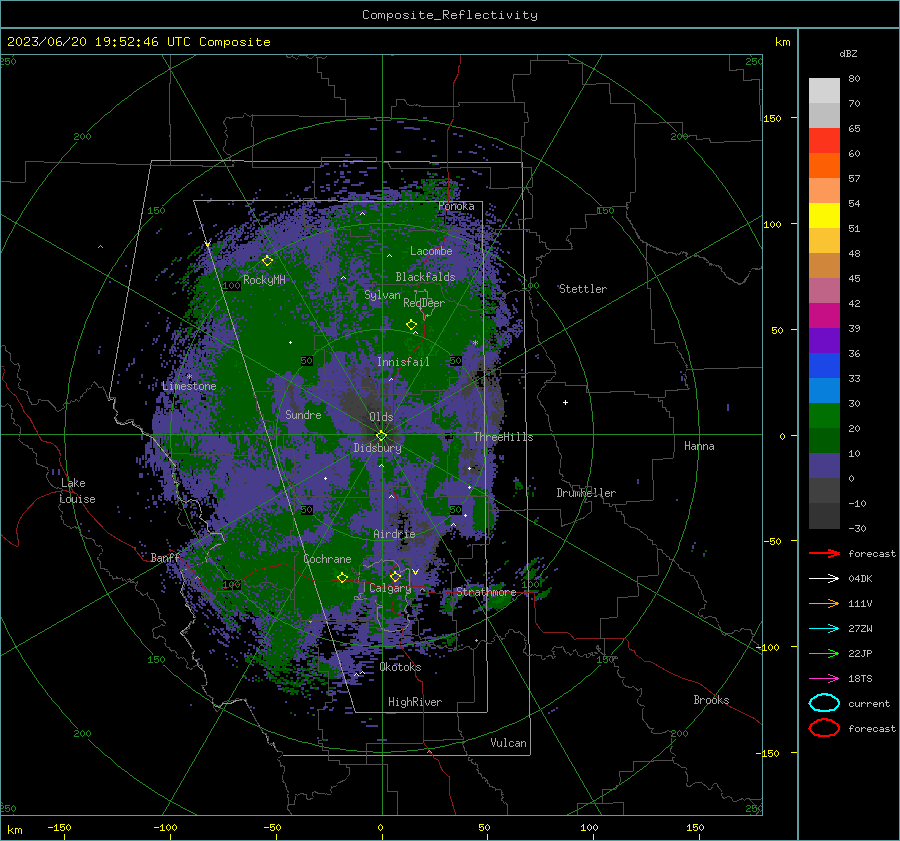Select the cyan 27ZW arrow icon
Screen dimensions: 900x841
(824, 629)
